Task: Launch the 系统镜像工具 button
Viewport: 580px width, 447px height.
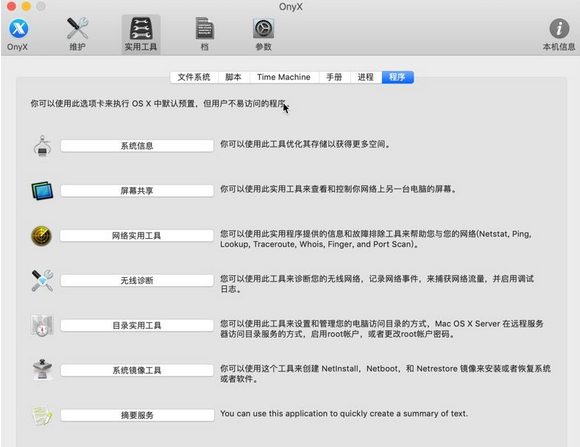Action: [x=137, y=370]
